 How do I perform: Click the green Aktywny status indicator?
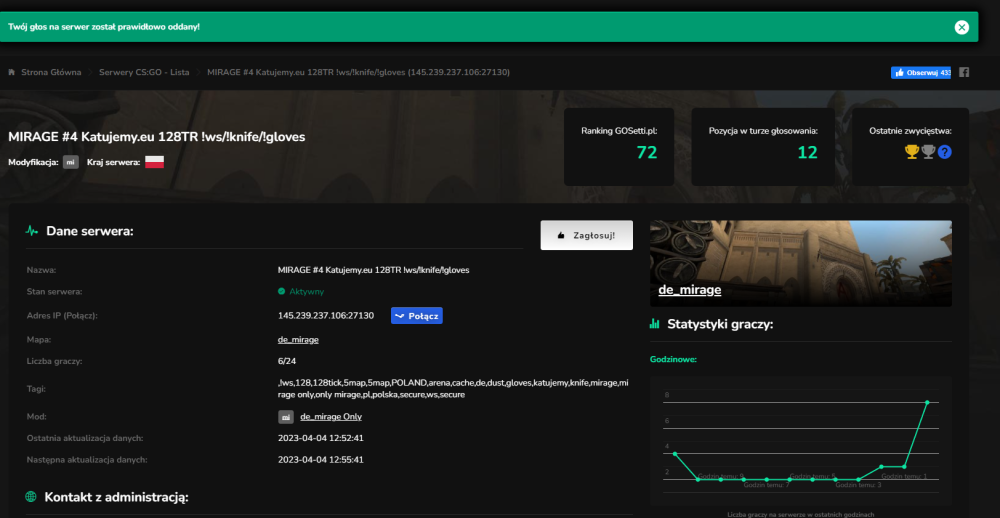click(301, 292)
